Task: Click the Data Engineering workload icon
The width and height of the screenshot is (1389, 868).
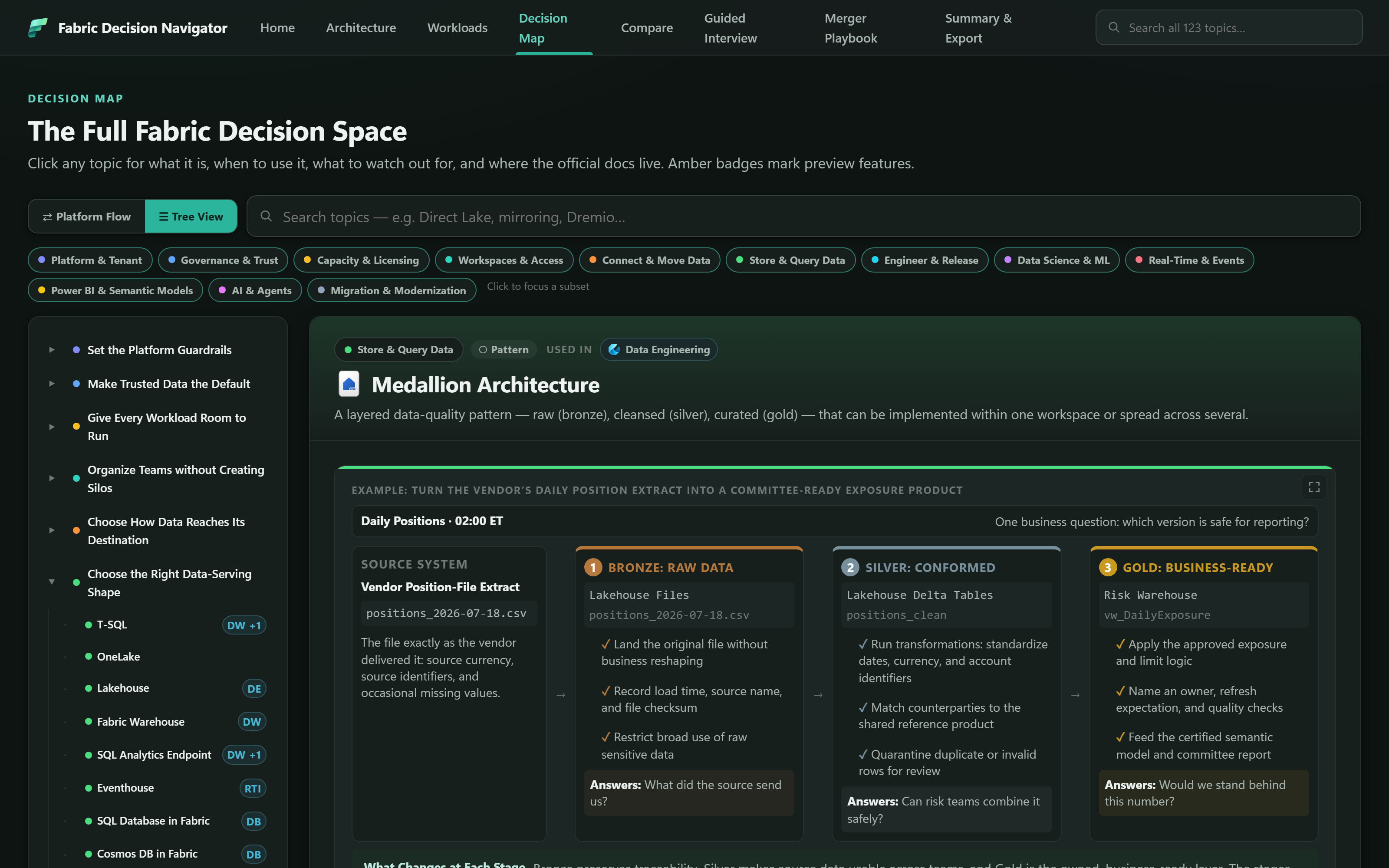Action: [614, 350]
